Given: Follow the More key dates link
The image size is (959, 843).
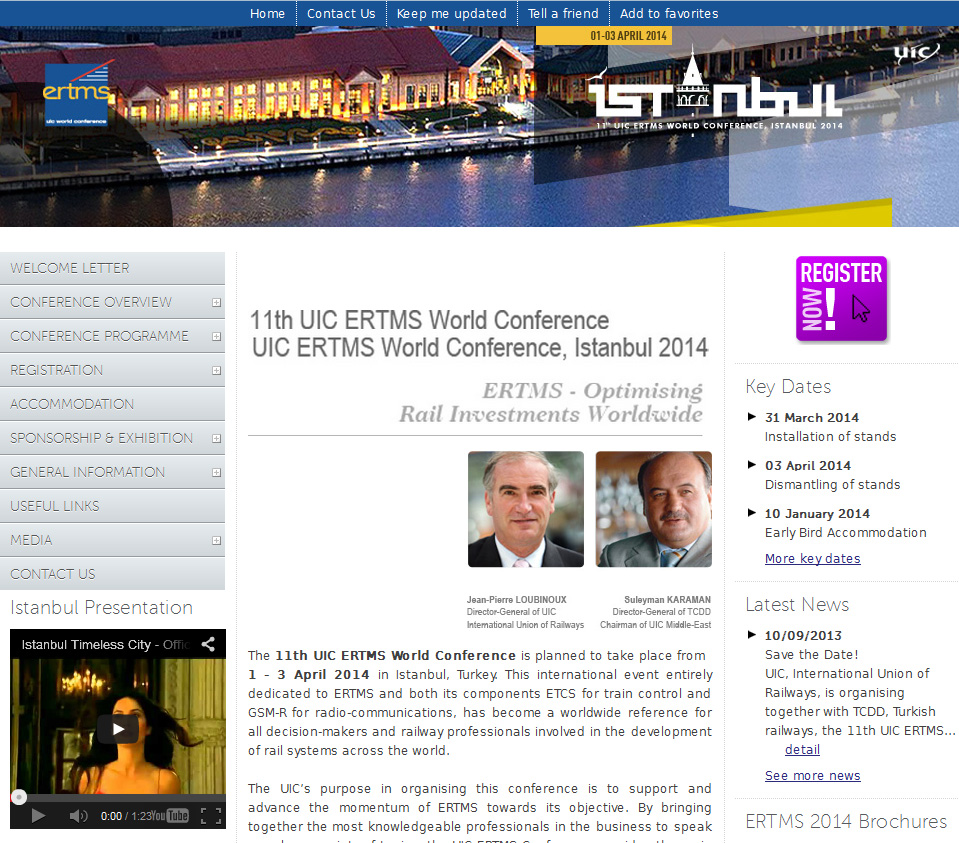Looking at the screenshot, I should [x=812, y=559].
